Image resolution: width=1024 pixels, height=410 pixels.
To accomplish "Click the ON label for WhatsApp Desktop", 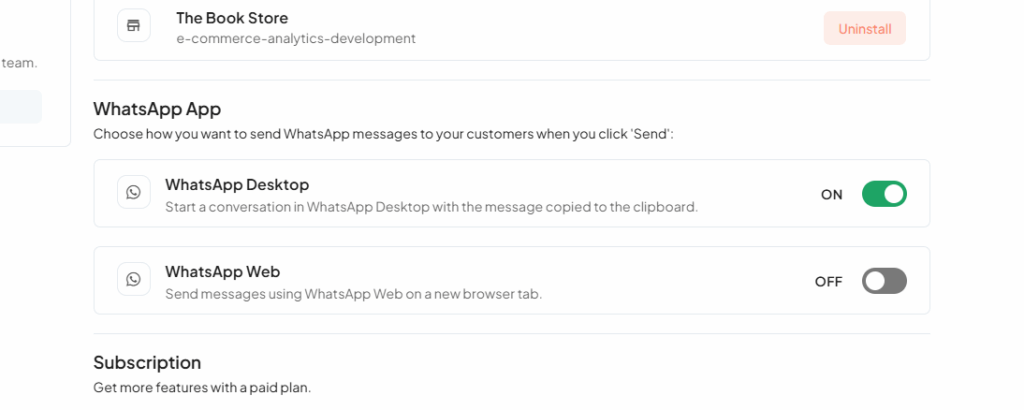I will (x=831, y=195).
